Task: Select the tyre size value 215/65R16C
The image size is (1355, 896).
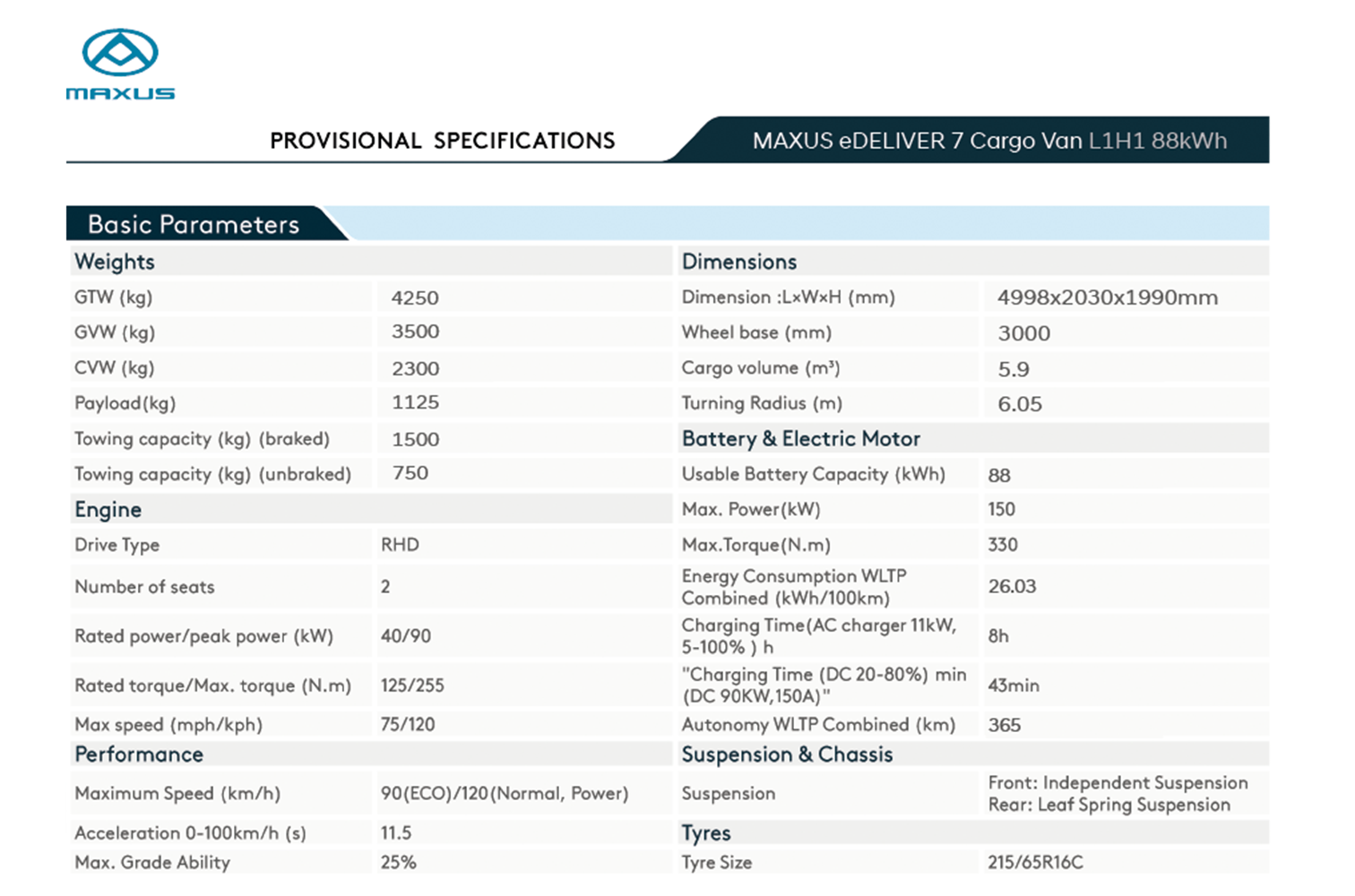Action: coord(1035,862)
